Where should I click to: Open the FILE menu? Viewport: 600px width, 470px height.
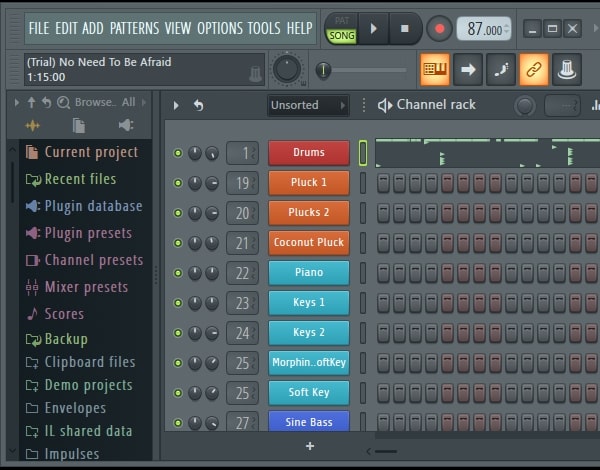[39, 28]
